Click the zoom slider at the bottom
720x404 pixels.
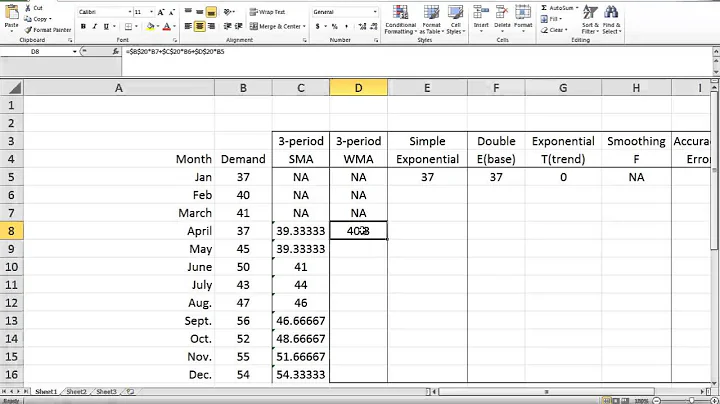point(692,401)
